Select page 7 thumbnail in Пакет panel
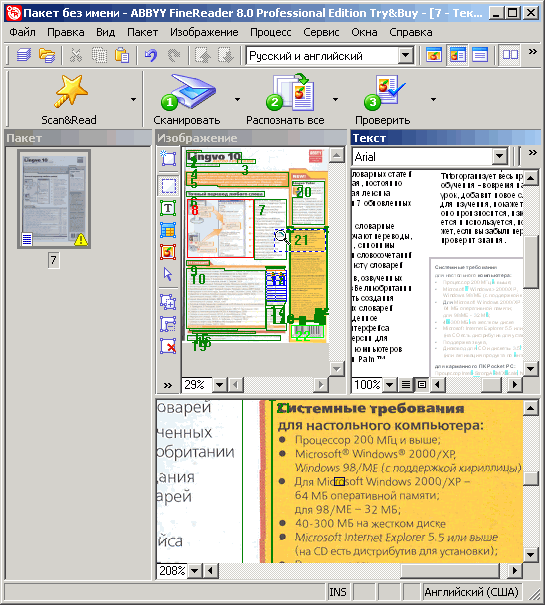Screen dimensions: 545x605 coord(54,199)
